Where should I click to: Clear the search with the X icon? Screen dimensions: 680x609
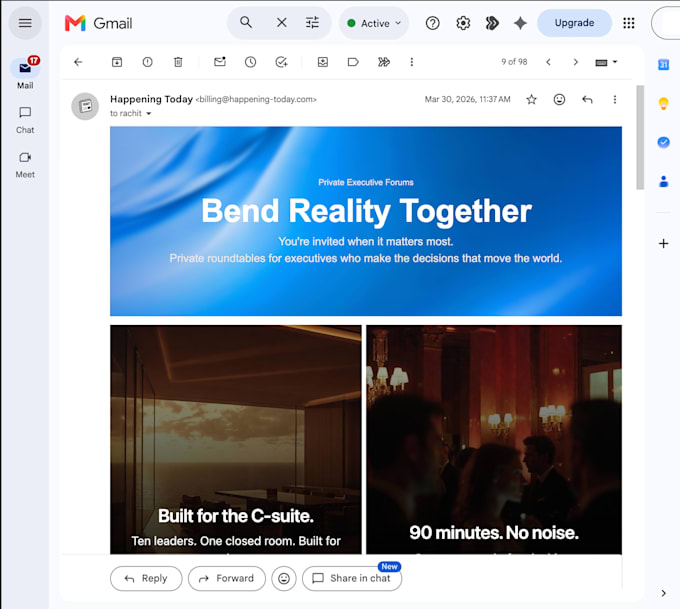click(x=281, y=23)
